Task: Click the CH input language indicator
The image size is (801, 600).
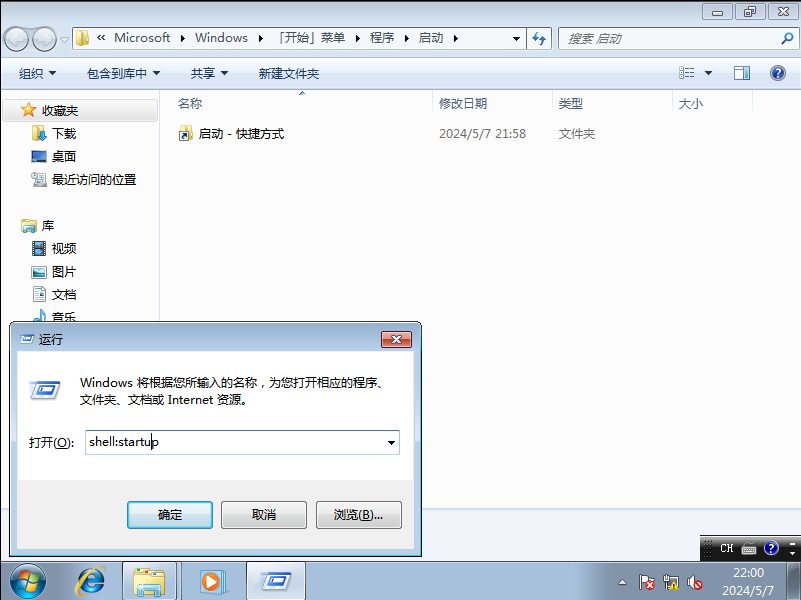Action: (x=726, y=548)
